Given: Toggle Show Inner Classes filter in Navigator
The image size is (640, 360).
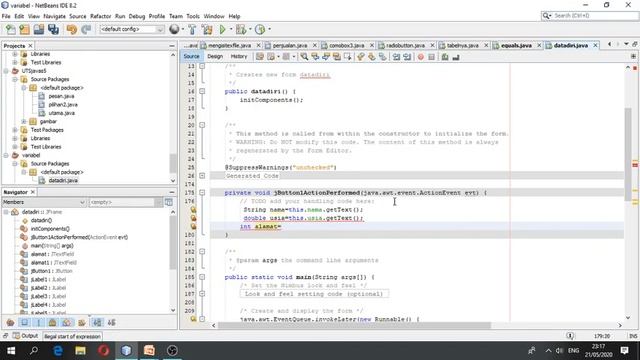Looking at the screenshot, I should point(67,322).
